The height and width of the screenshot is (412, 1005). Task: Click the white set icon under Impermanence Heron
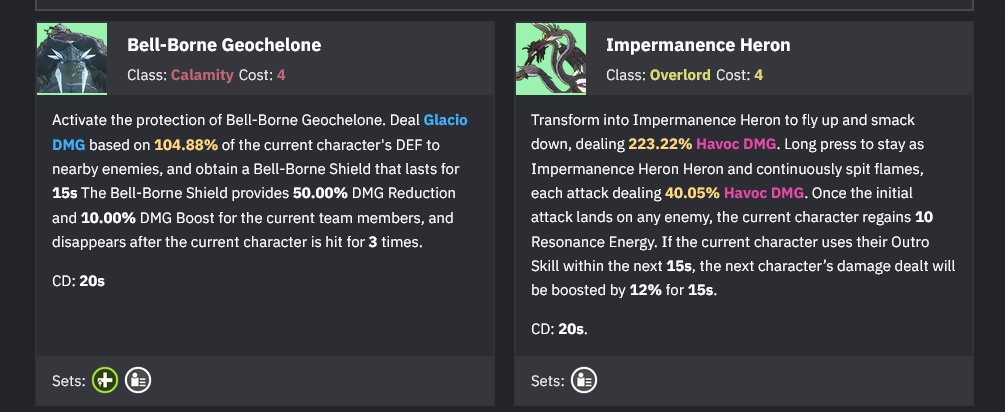click(583, 381)
